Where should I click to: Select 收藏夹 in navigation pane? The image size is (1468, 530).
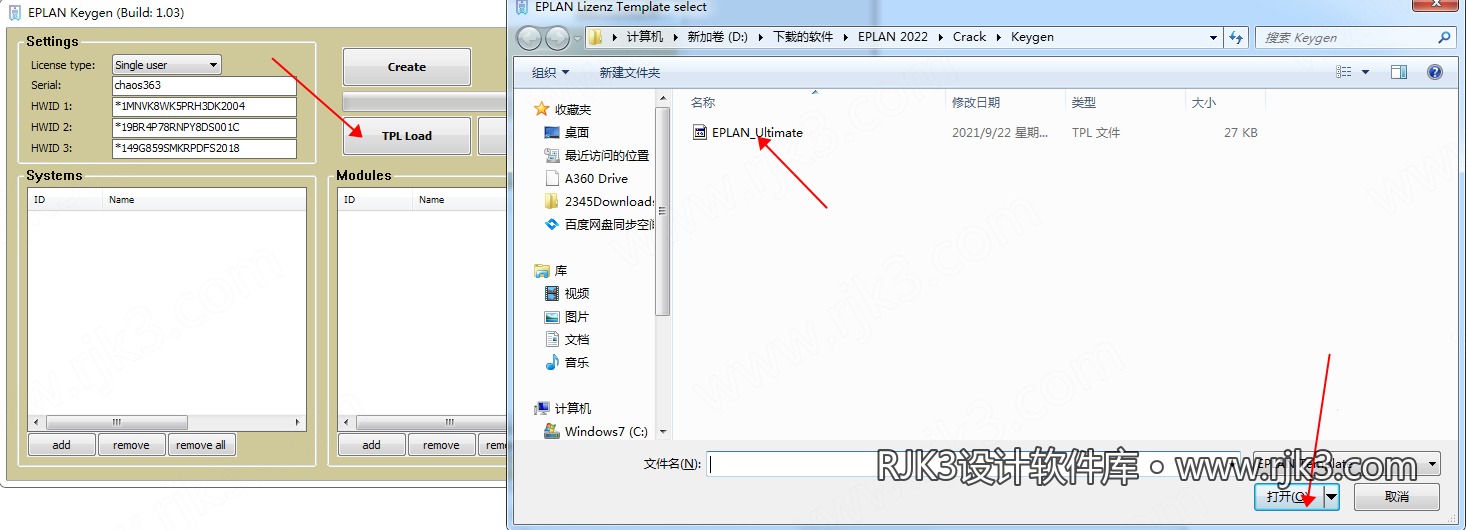tap(563, 109)
